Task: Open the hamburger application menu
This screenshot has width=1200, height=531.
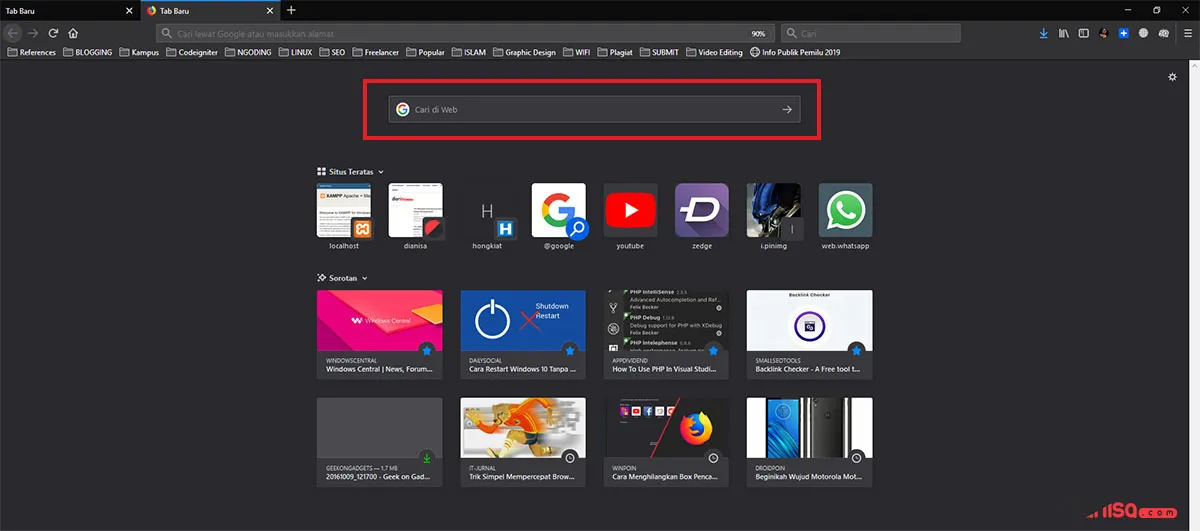Action: coord(1187,33)
